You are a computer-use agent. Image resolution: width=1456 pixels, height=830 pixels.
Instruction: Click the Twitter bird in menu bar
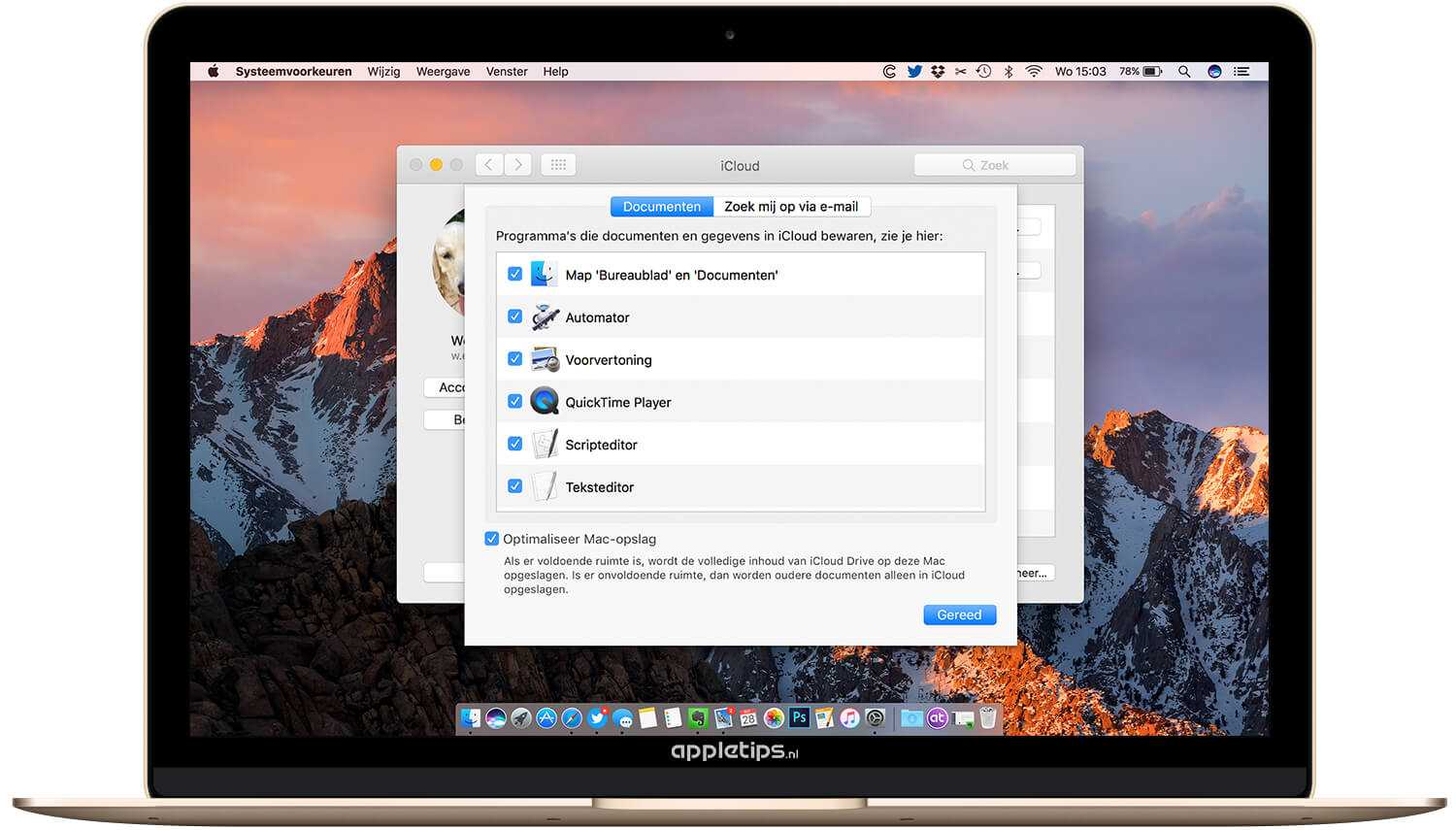(914, 72)
